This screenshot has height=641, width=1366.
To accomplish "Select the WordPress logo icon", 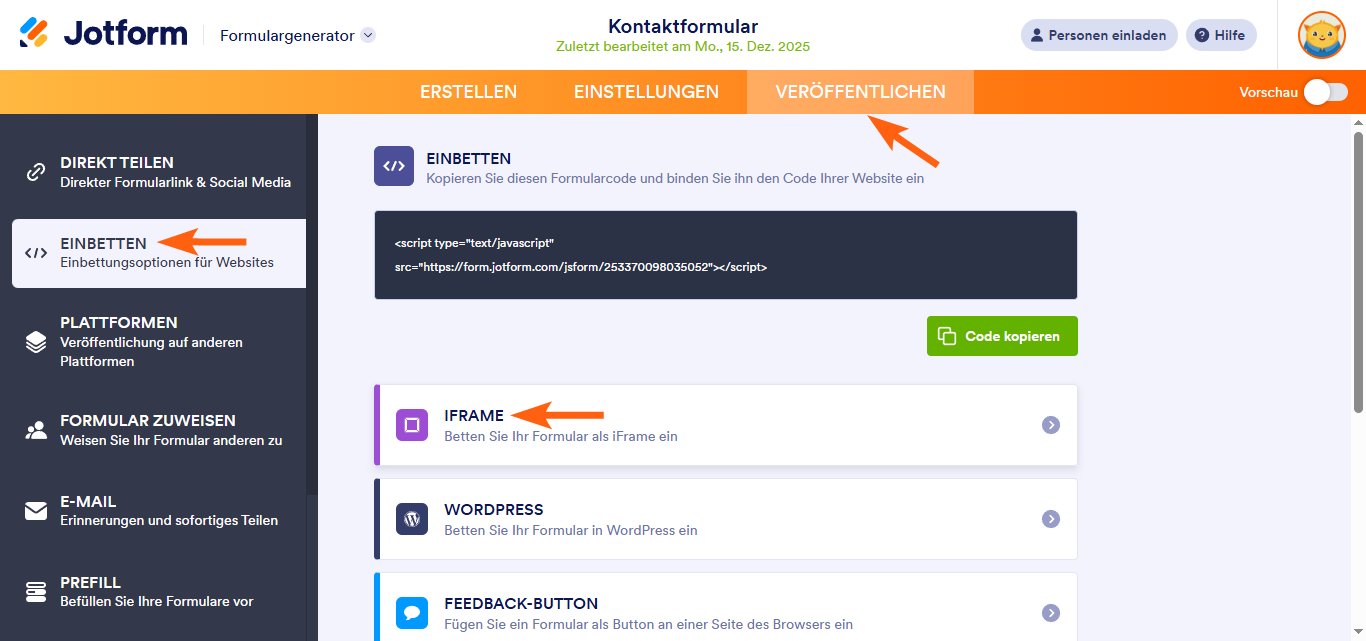I will tap(412, 519).
